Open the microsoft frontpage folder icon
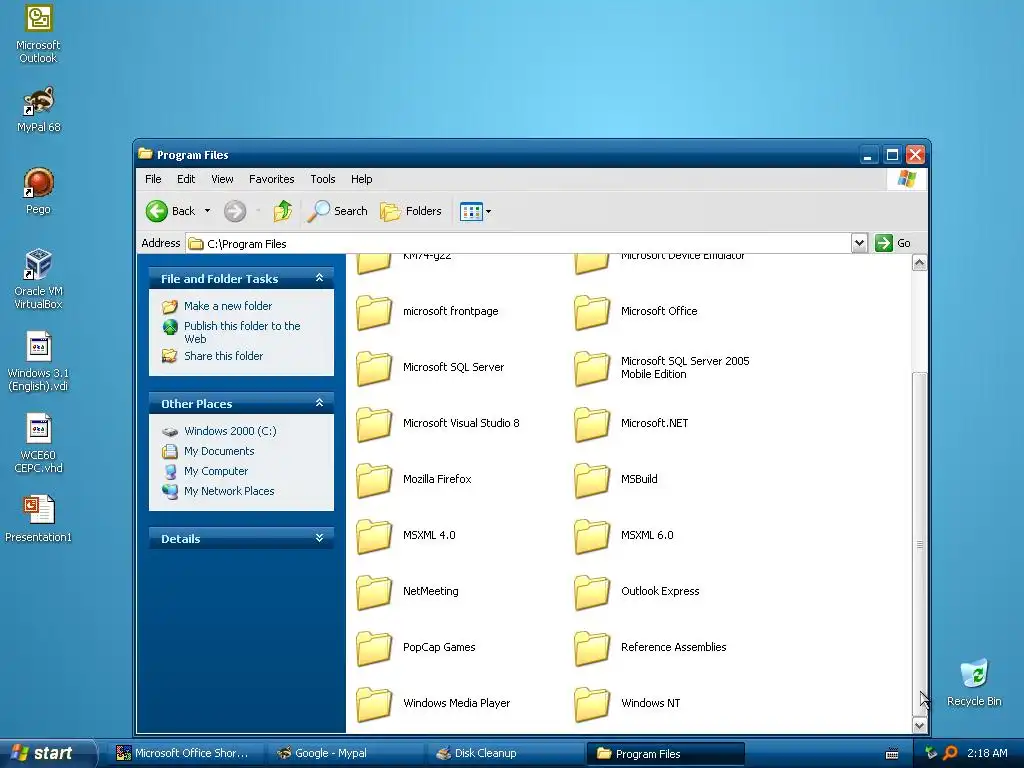This screenshot has width=1024, height=768. point(374,312)
